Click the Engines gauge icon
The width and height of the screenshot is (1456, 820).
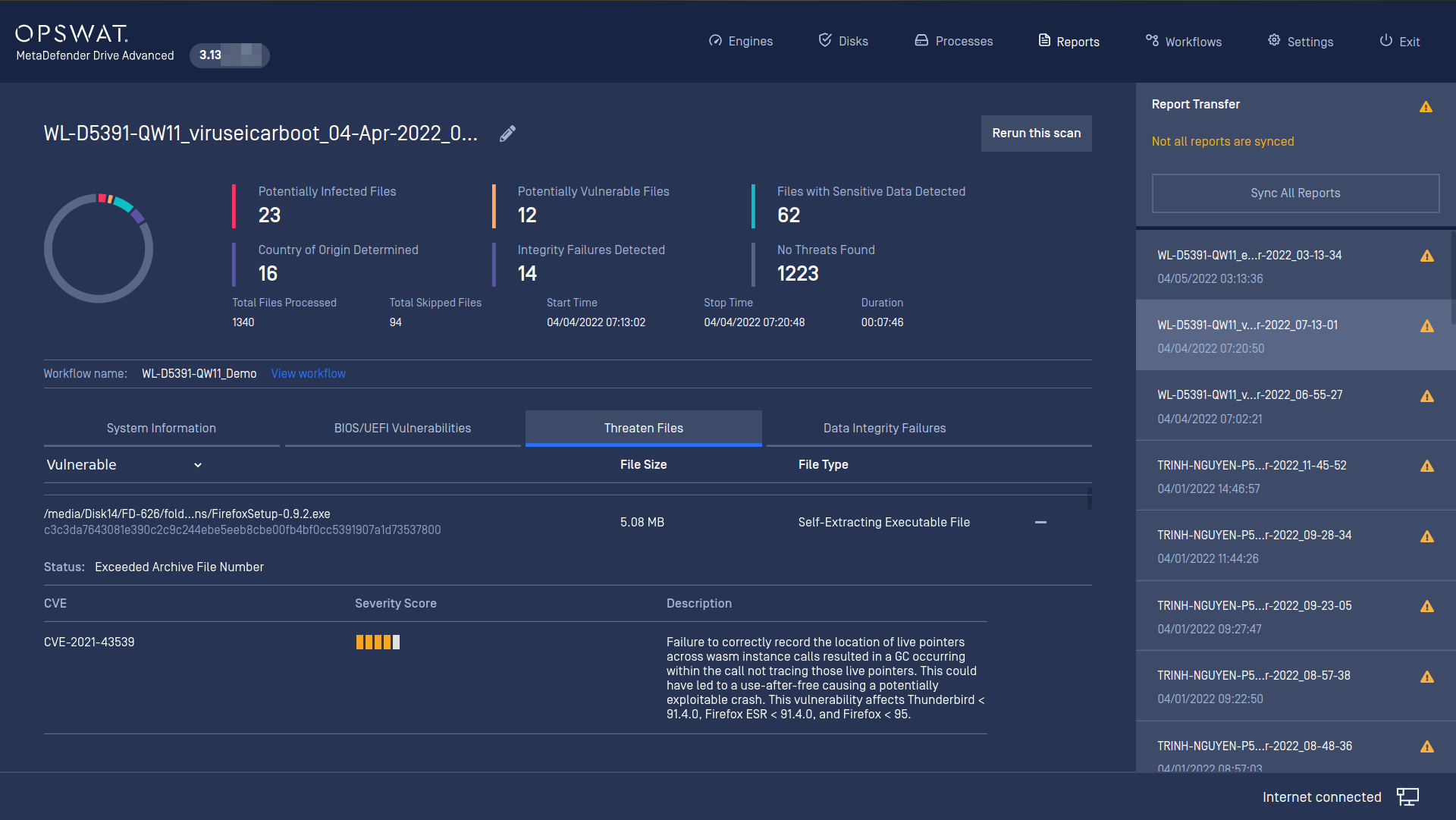point(715,41)
